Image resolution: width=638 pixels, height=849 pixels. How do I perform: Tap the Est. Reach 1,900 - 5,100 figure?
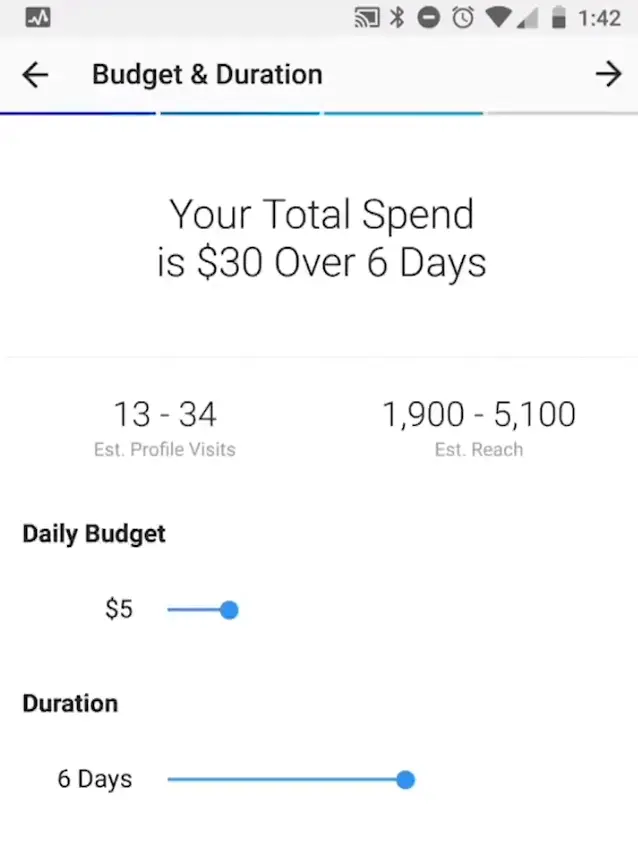479,414
